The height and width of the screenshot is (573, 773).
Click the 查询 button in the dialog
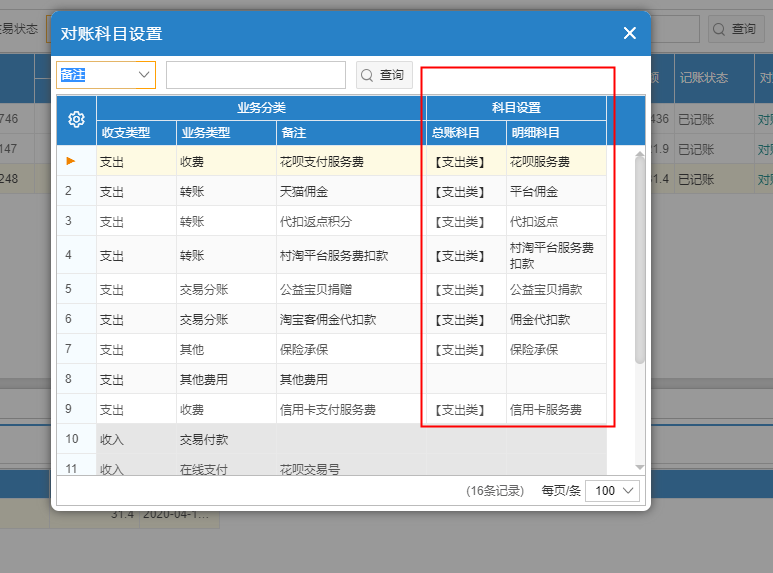click(384, 75)
